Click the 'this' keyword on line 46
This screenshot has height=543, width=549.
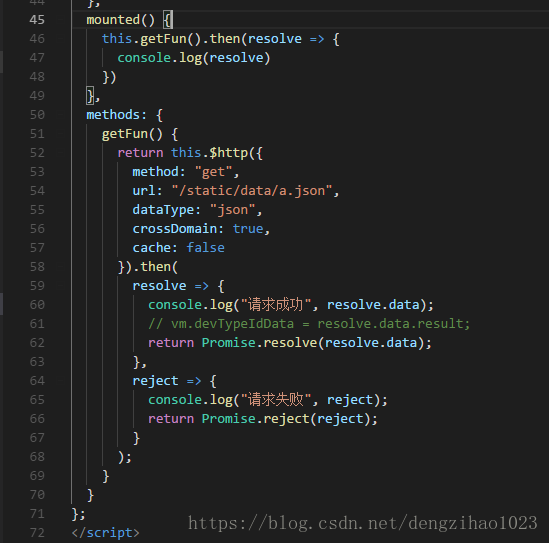117,39
